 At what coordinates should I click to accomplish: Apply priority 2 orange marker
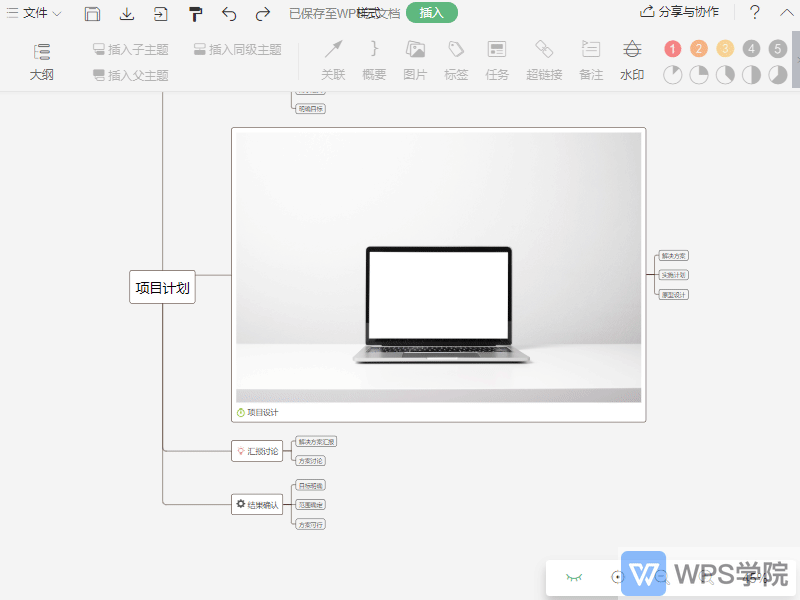tap(699, 49)
